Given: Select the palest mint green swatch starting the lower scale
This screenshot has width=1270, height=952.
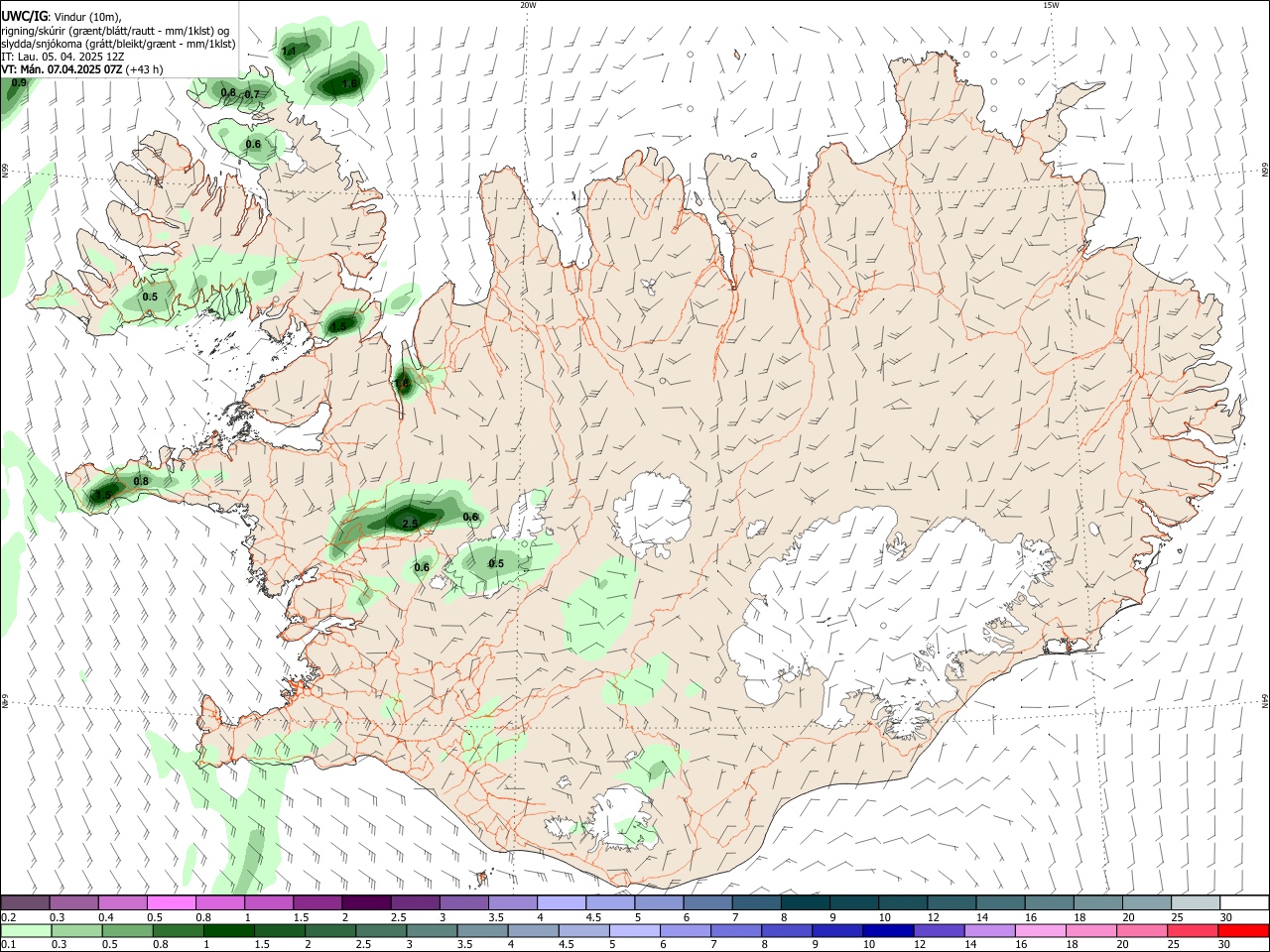Looking at the screenshot, I should (25, 931).
